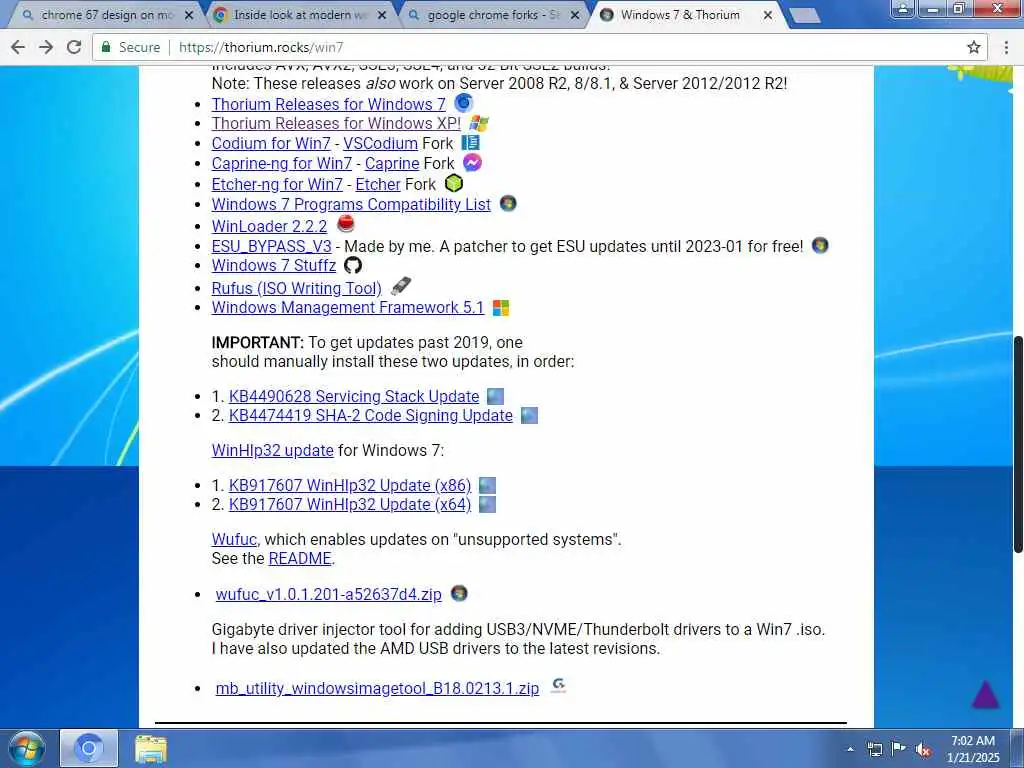Close the 'google chrome forks' tab
The image size is (1024, 768).
[x=575, y=14]
